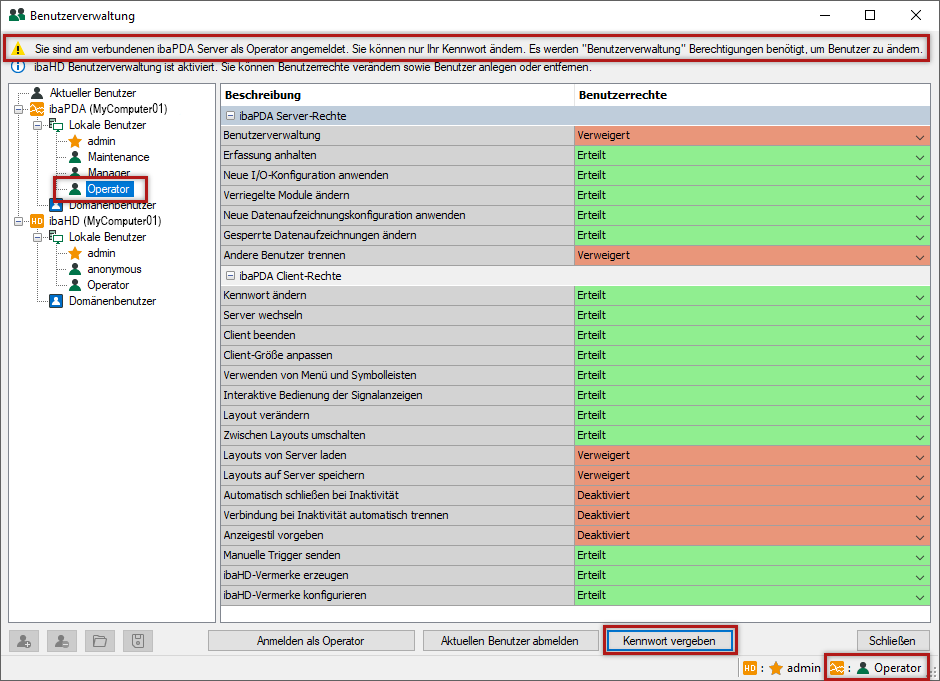
Task: Click the ibaPDA icon in status bar
Action: click(836, 668)
